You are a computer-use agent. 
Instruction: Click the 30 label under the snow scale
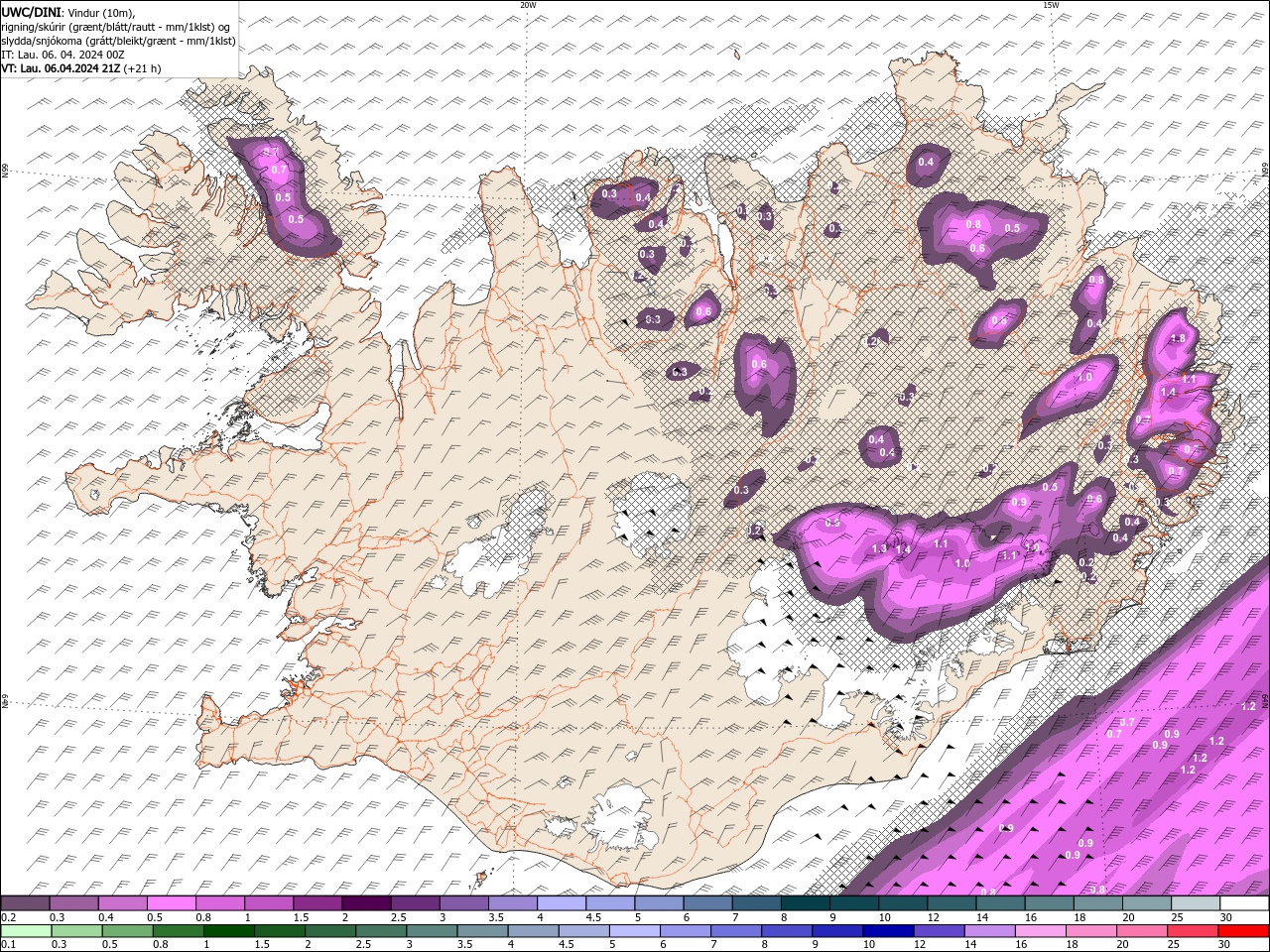click(x=1226, y=917)
